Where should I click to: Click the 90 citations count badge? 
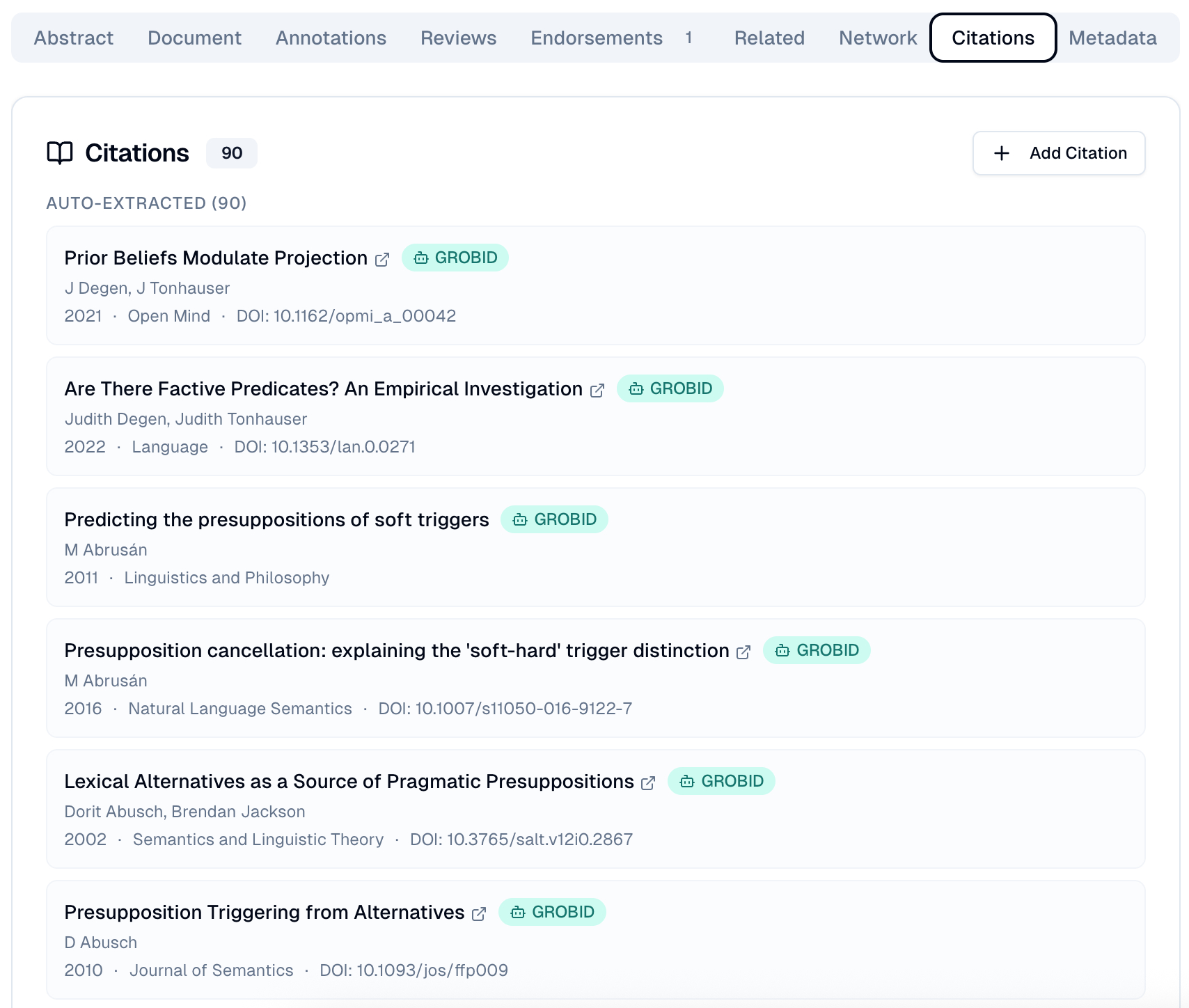click(232, 153)
